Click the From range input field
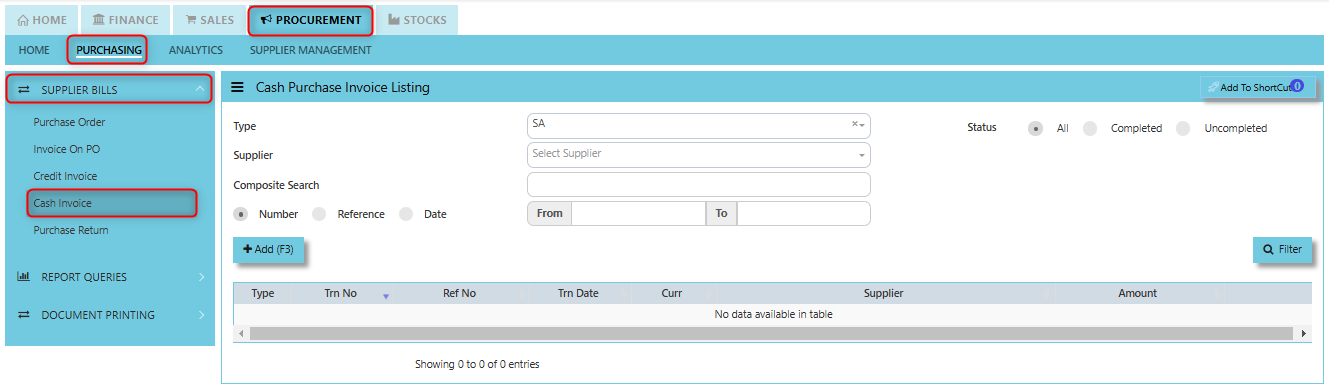The width and height of the screenshot is (1329, 390). coord(638,213)
